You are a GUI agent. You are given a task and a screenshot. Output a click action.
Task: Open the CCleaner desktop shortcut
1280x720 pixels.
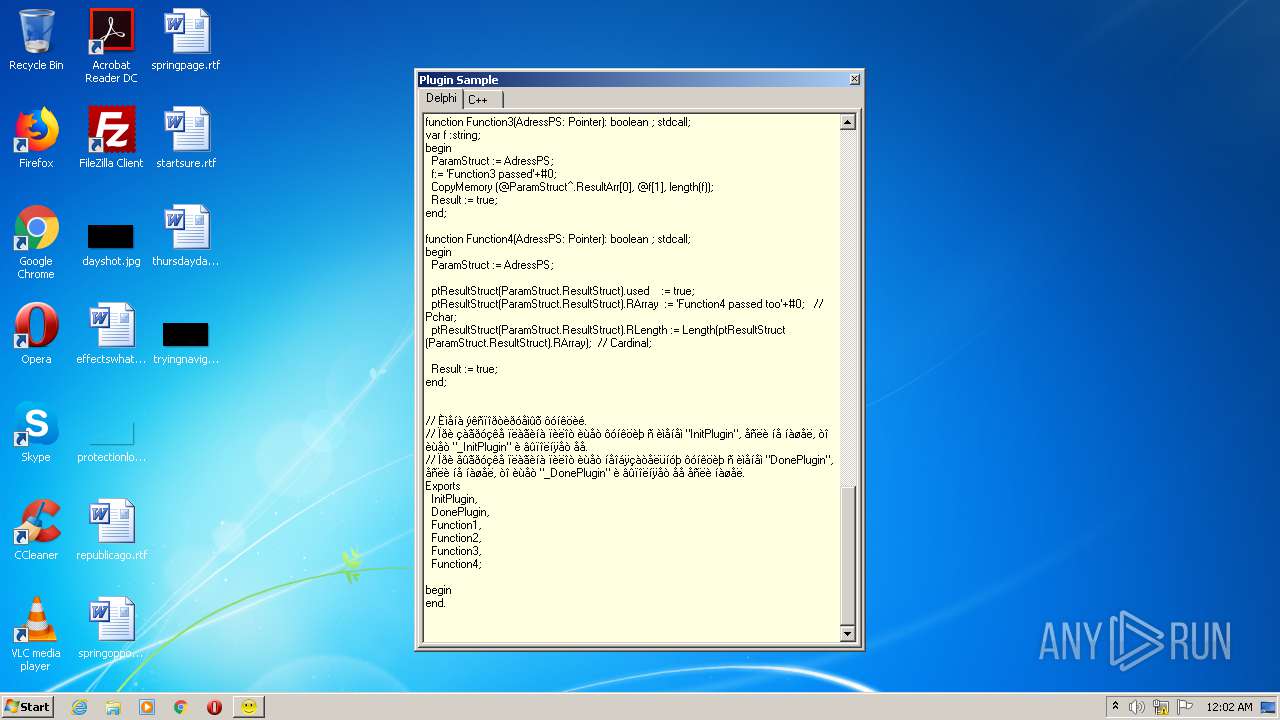point(36,530)
